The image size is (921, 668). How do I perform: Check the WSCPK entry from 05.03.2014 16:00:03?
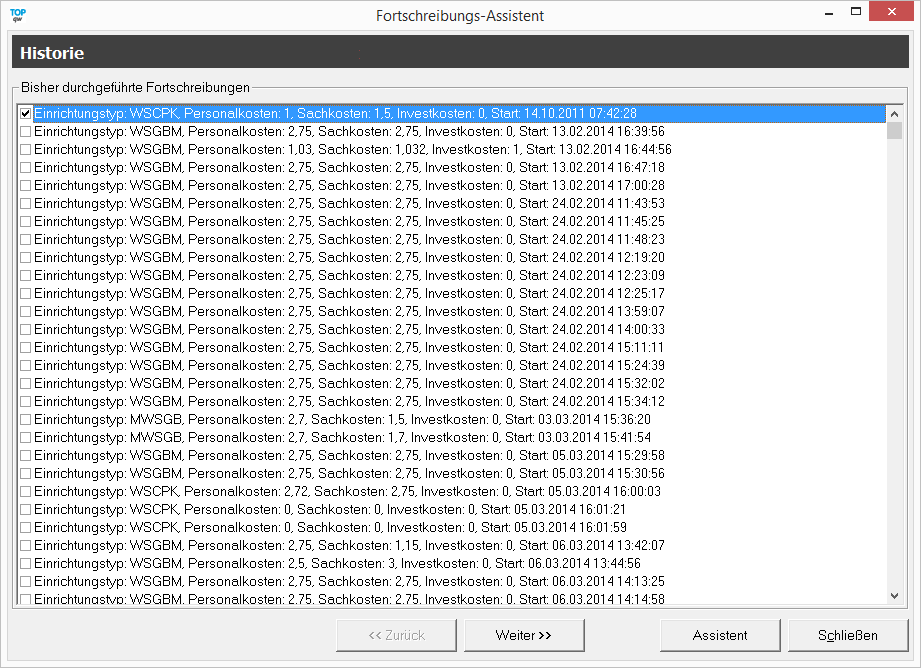pos(26,492)
